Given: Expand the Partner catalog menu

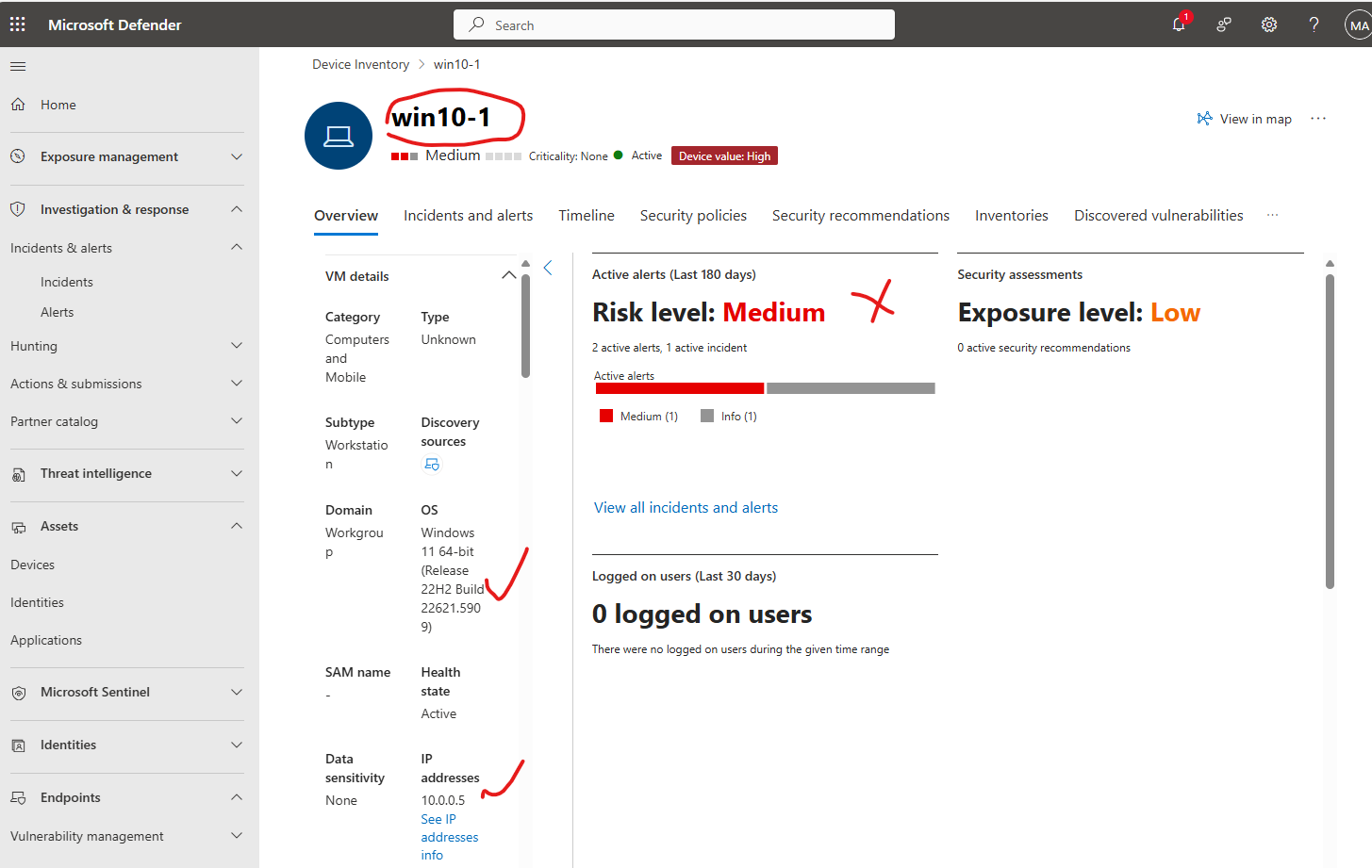Looking at the screenshot, I should tap(237, 421).
